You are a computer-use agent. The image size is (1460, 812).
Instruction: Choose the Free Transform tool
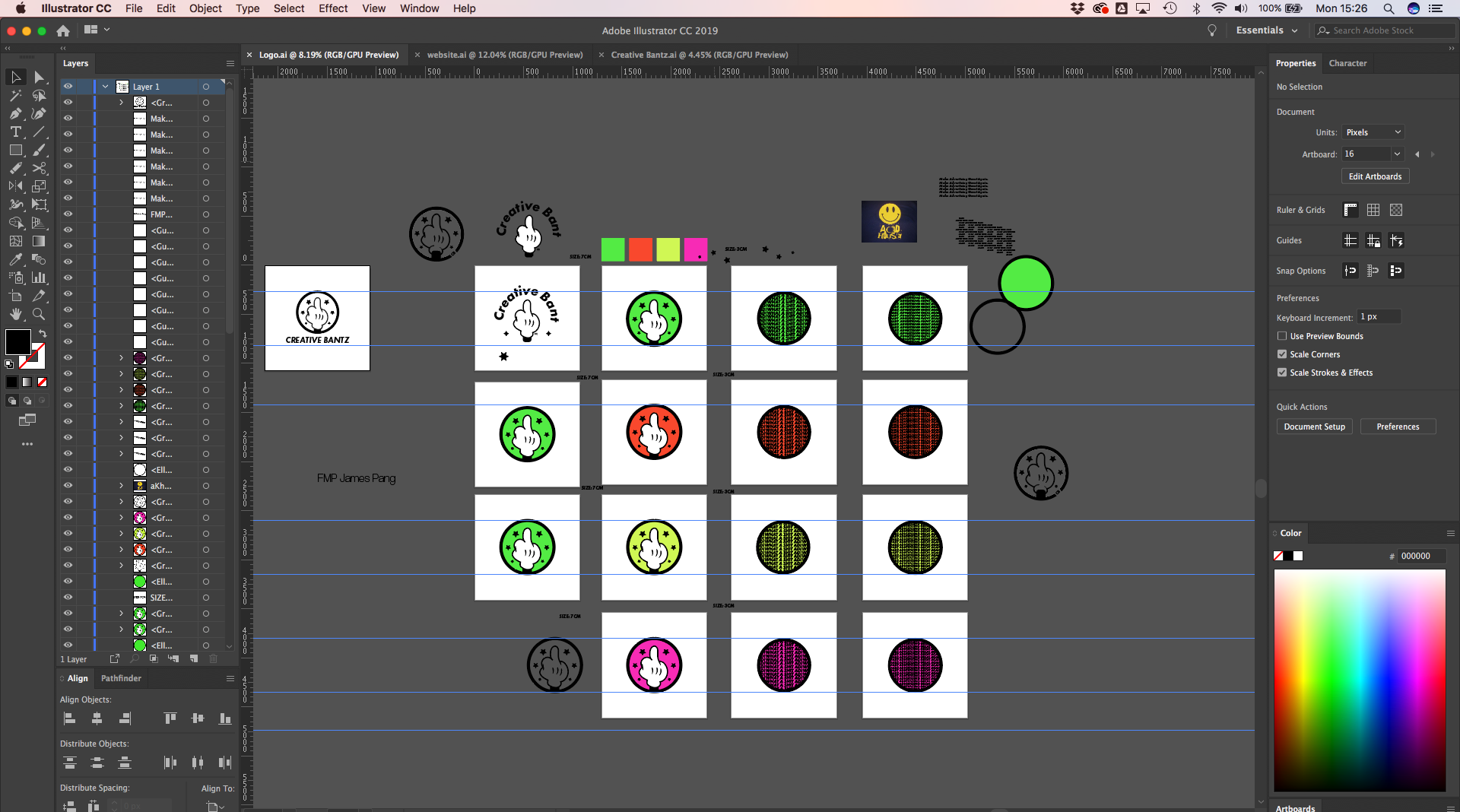click(x=39, y=205)
